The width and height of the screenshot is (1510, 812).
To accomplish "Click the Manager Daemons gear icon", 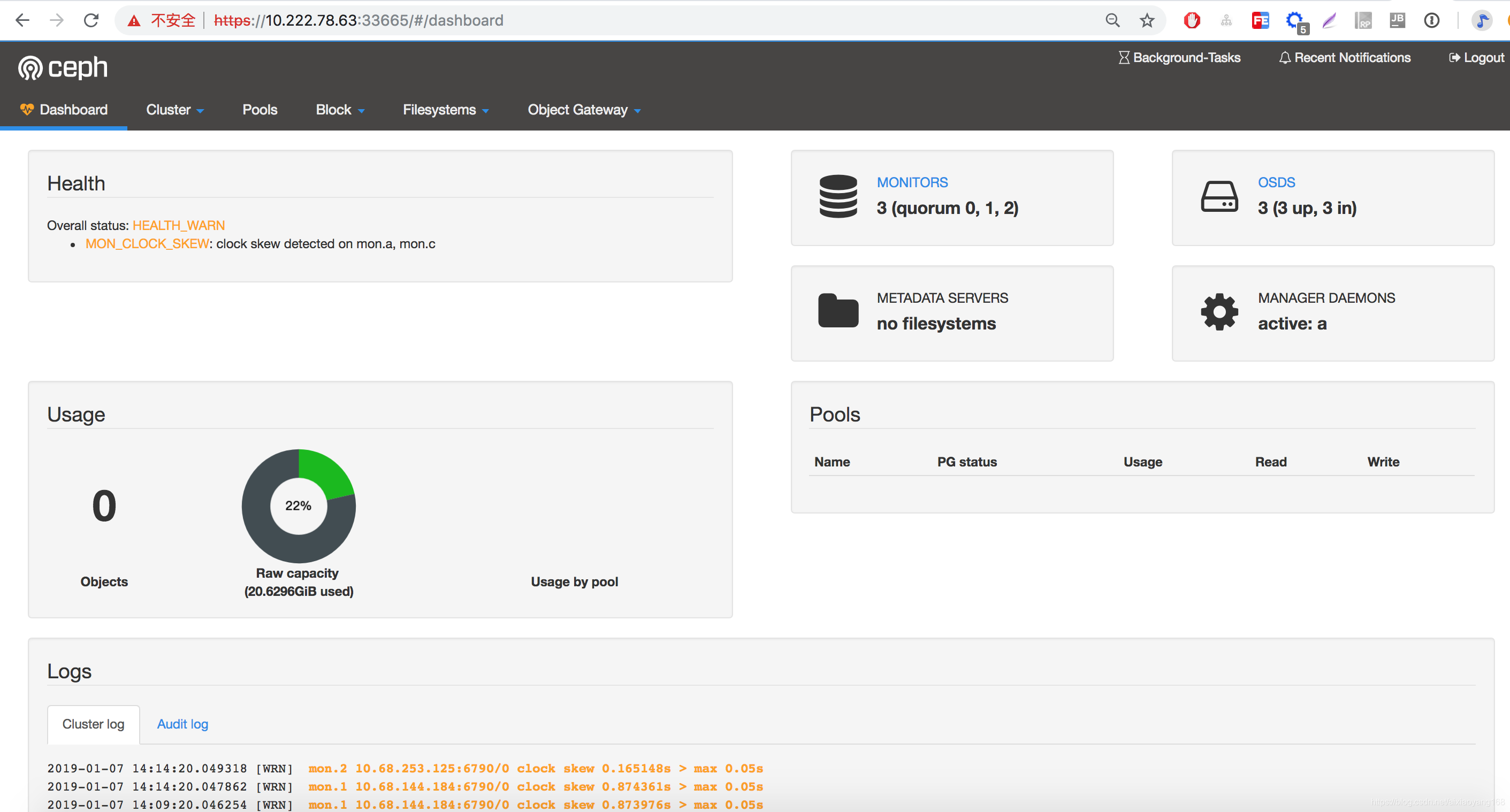I will click(x=1219, y=311).
